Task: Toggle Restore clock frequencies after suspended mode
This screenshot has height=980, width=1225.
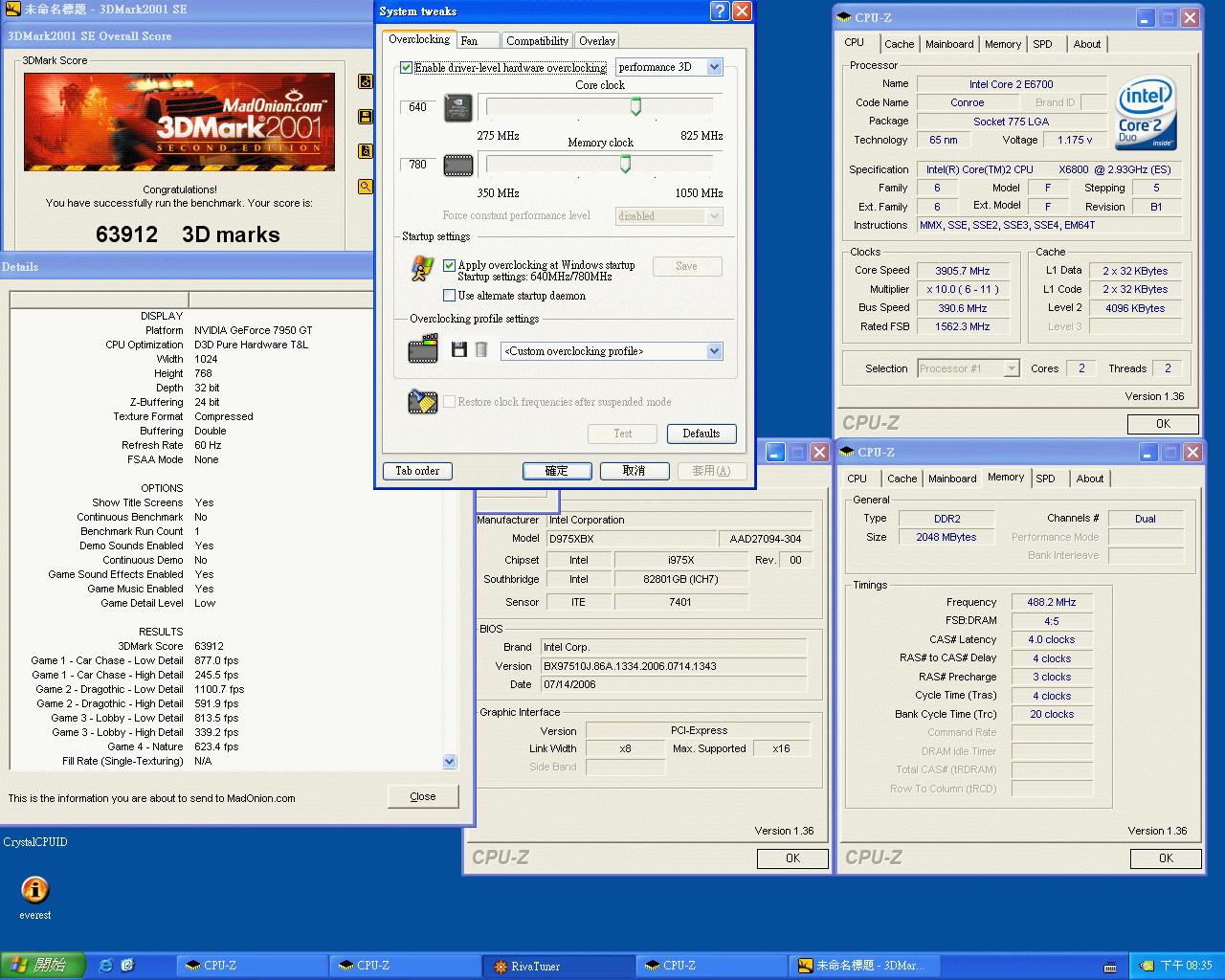Action: point(449,402)
